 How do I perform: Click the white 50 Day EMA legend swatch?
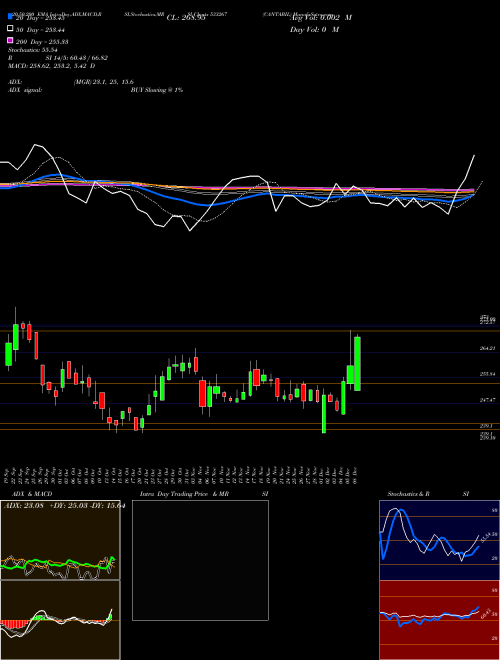point(10,29)
